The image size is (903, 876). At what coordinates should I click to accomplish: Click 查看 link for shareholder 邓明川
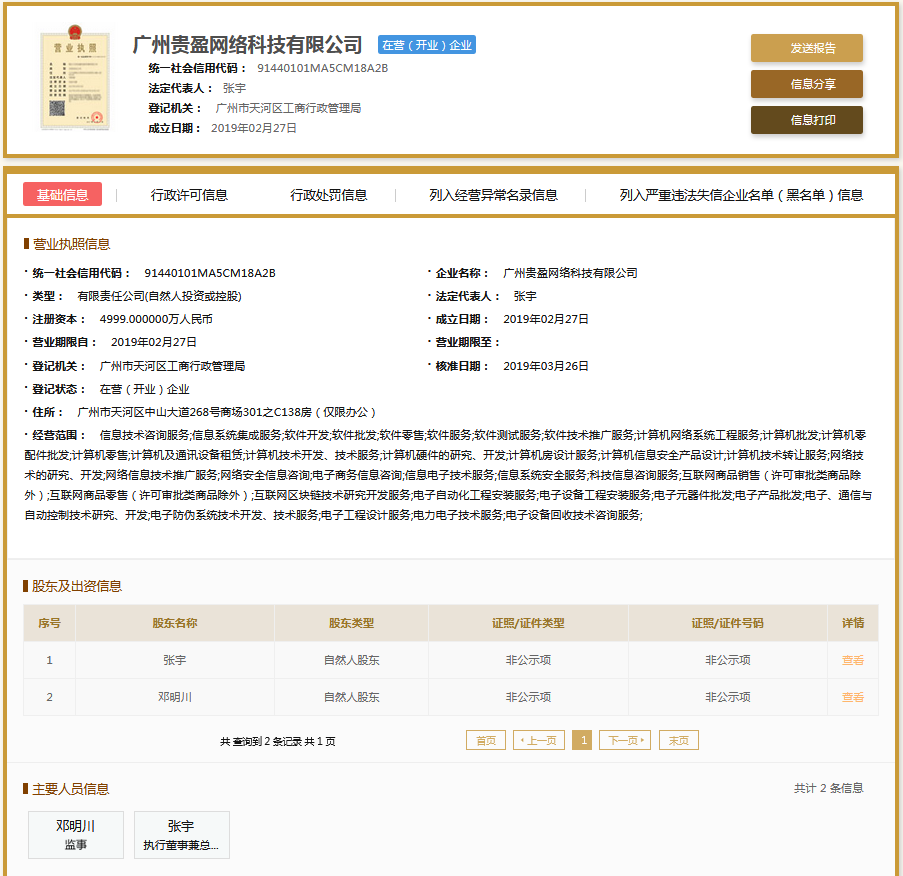(x=851, y=697)
